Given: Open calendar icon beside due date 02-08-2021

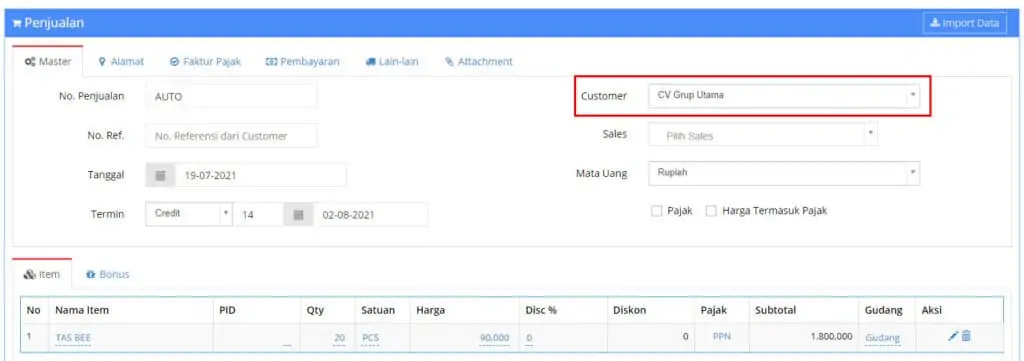Looking at the screenshot, I should tap(299, 214).
